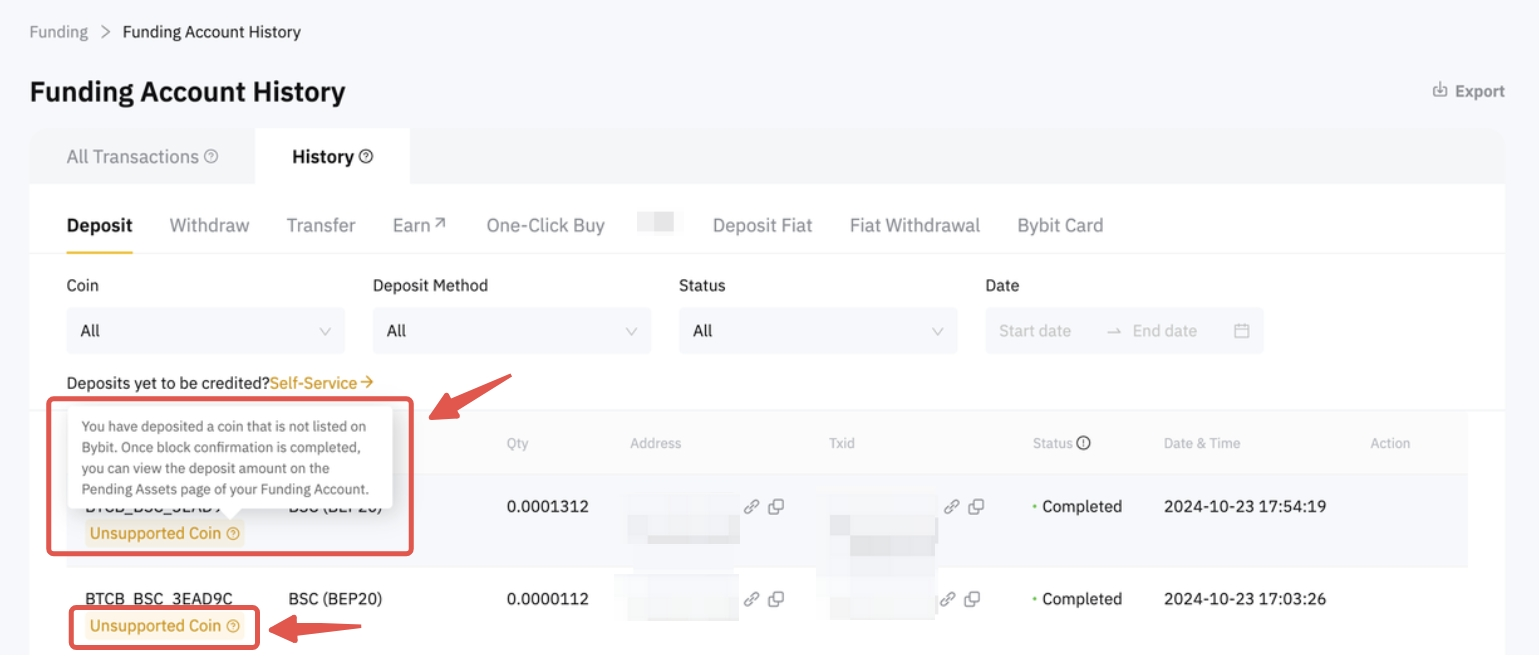Click help icon on second Unsupported Coin tag
The height and width of the screenshot is (658, 1539).
[x=233, y=626]
